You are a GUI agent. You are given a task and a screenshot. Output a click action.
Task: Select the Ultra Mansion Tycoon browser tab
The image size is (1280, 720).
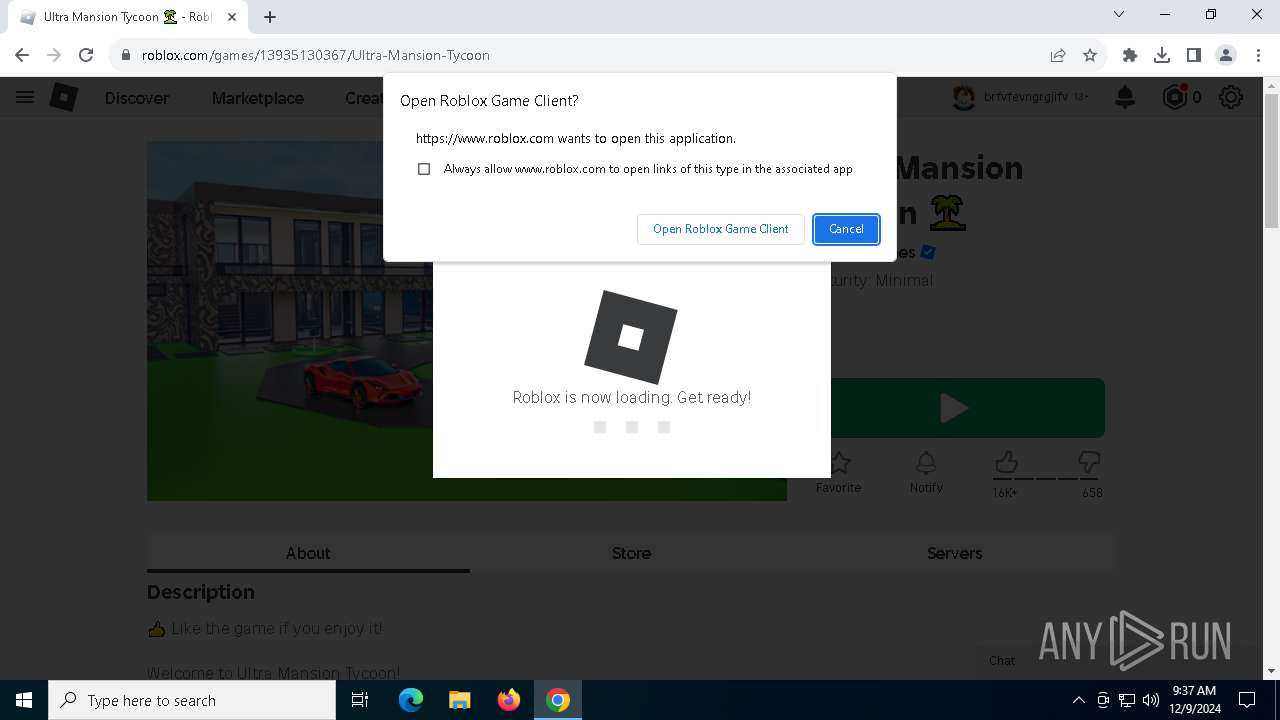[128, 17]
